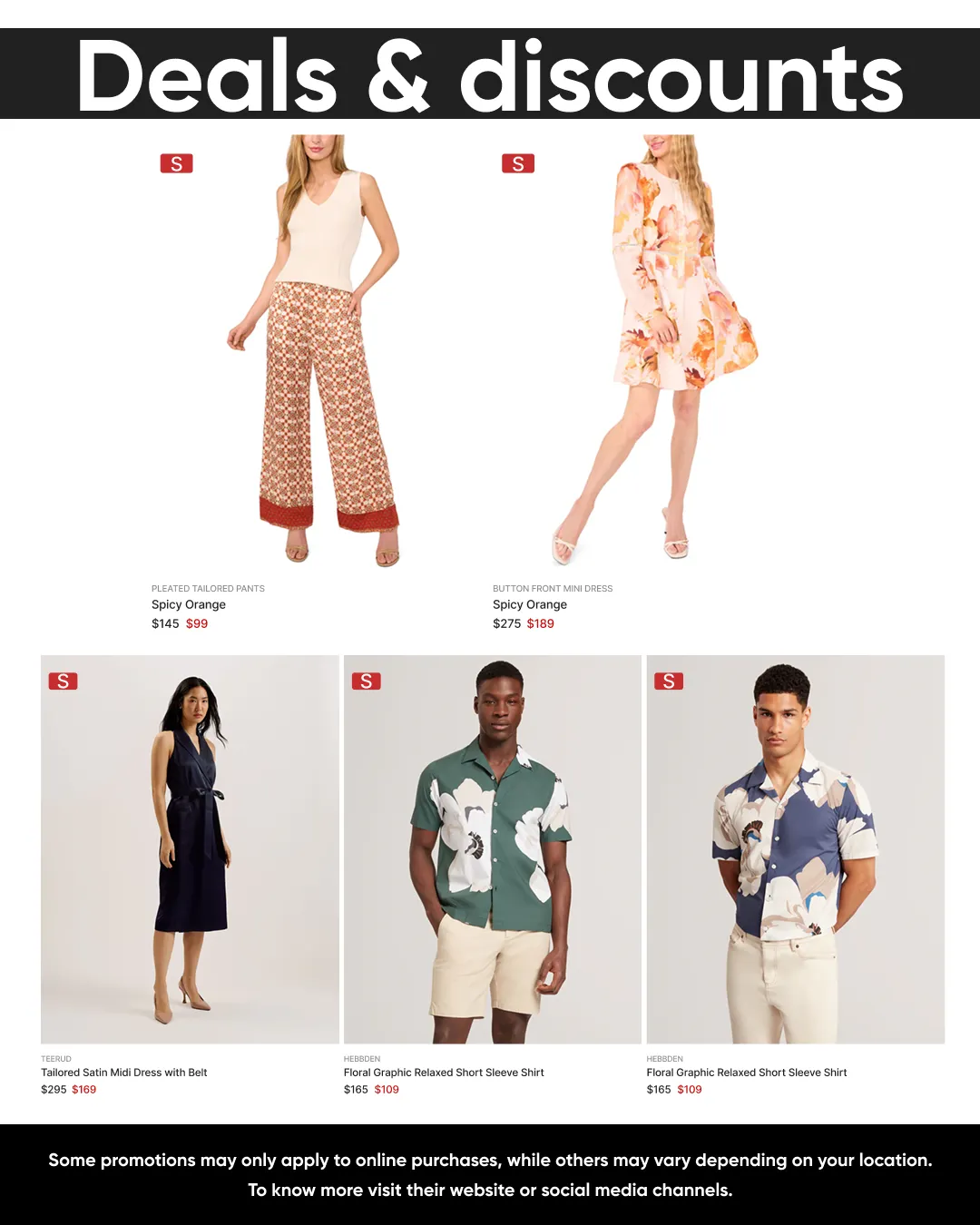Viewport: 980px width, 1225px height.
Task: Click the $169 sale price
Action: [x=84, y=1090]
